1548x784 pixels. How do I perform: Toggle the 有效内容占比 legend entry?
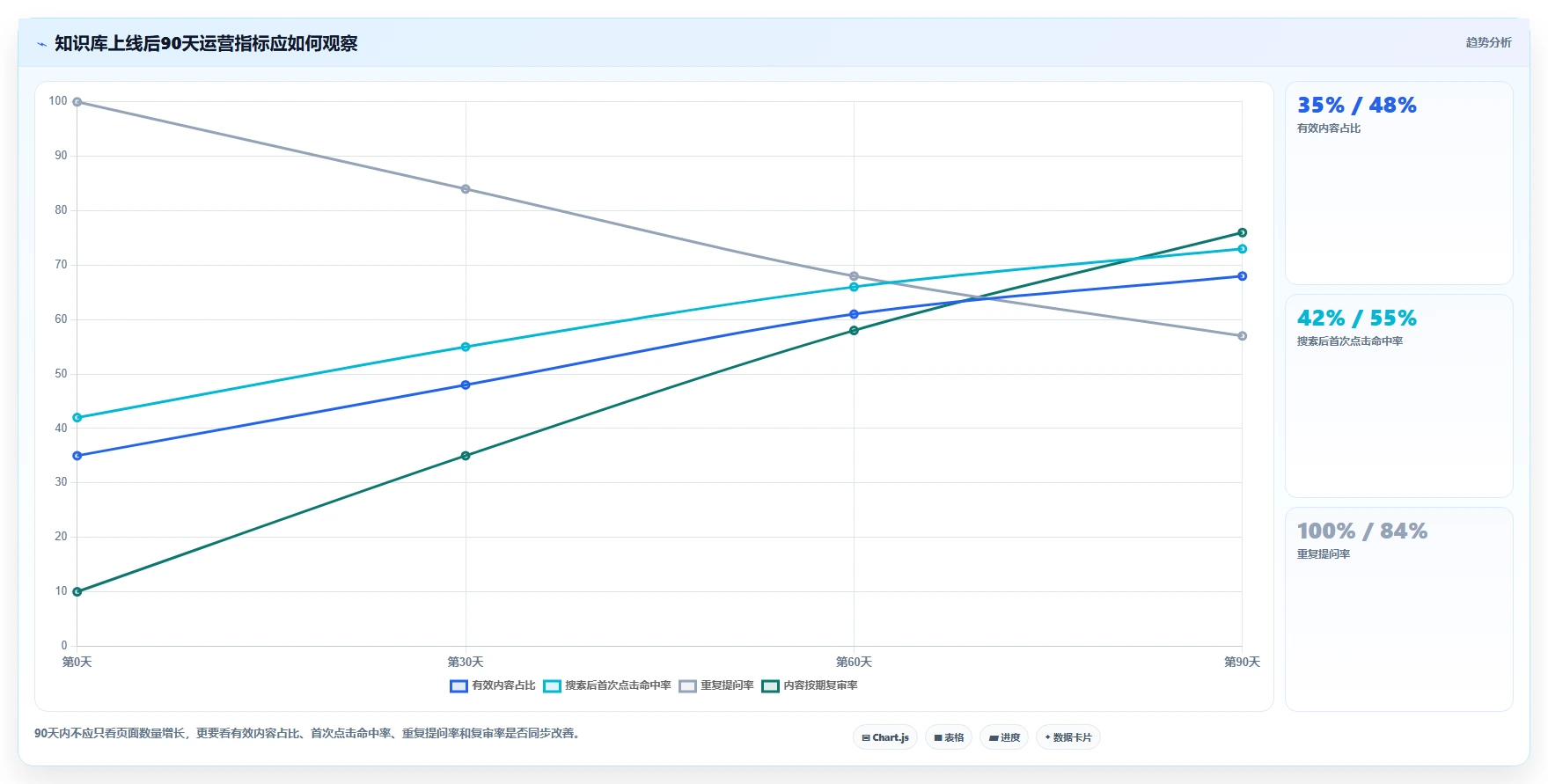[x=493, y=685]
